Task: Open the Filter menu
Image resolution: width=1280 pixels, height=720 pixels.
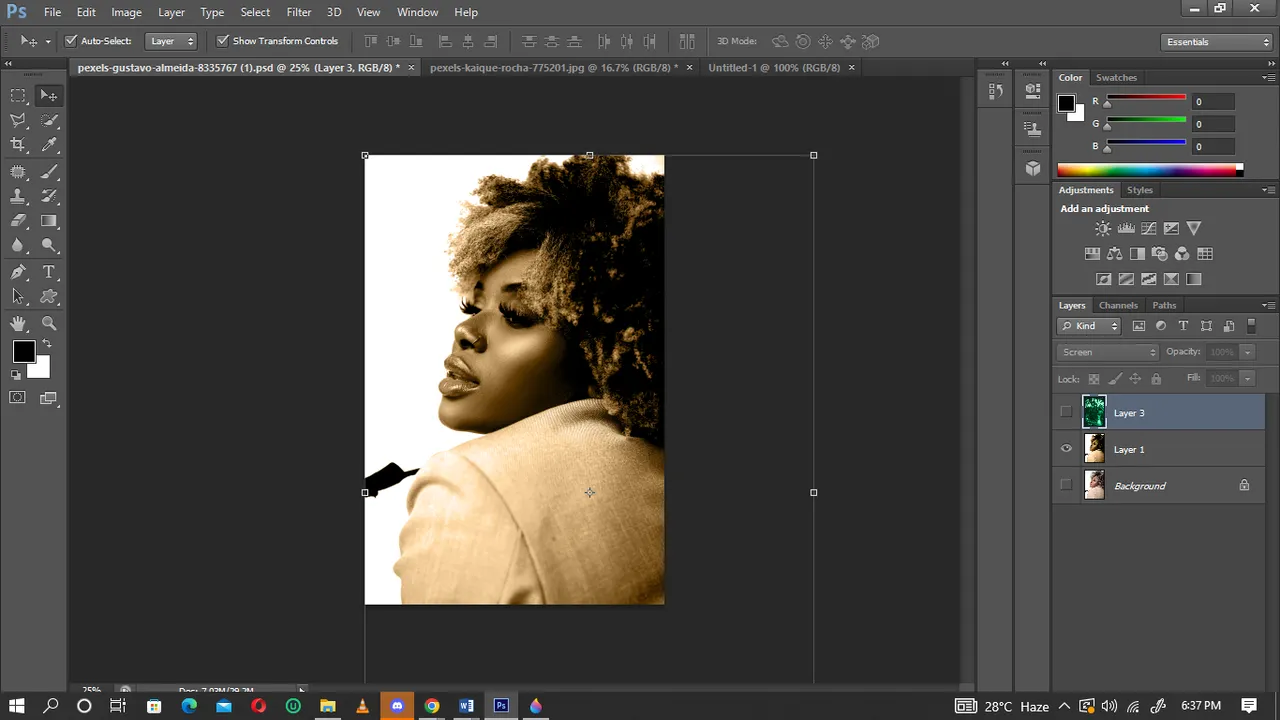Action: [299, 12]
